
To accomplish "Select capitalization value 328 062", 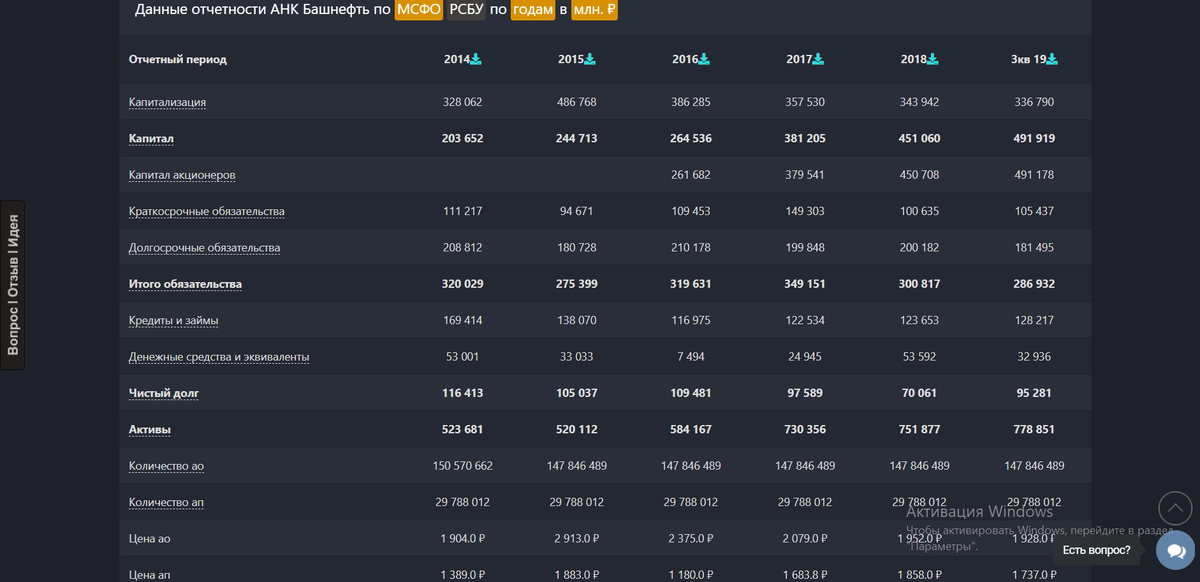I will (462, 102).
